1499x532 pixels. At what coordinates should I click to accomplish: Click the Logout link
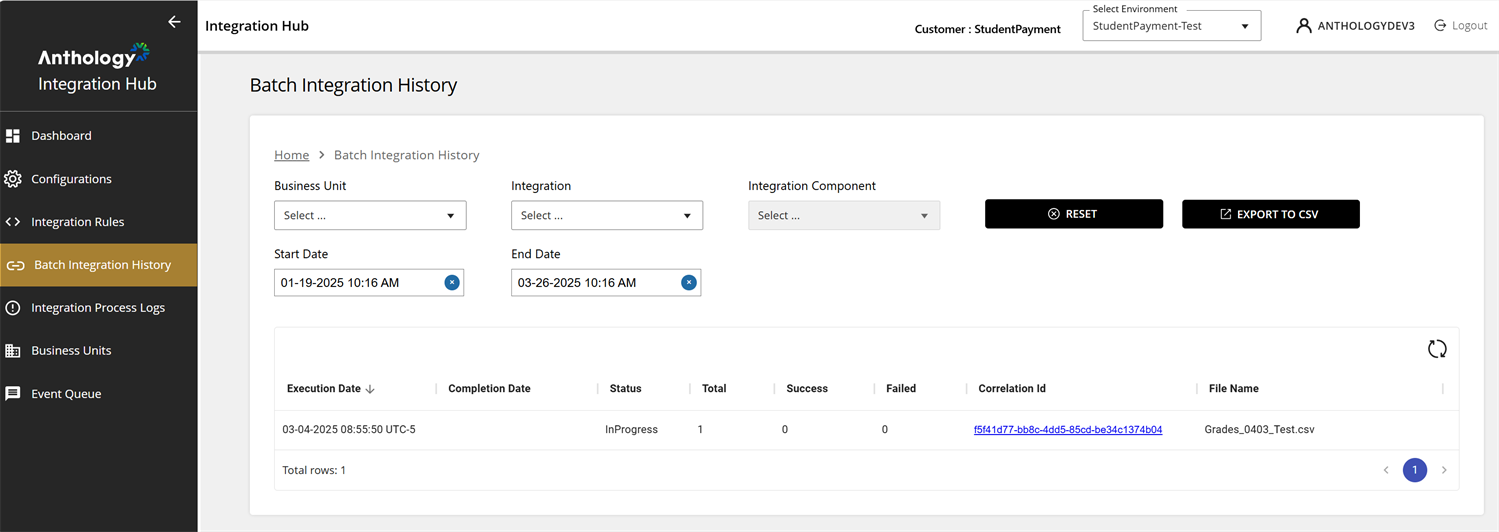coord(1461,26)
